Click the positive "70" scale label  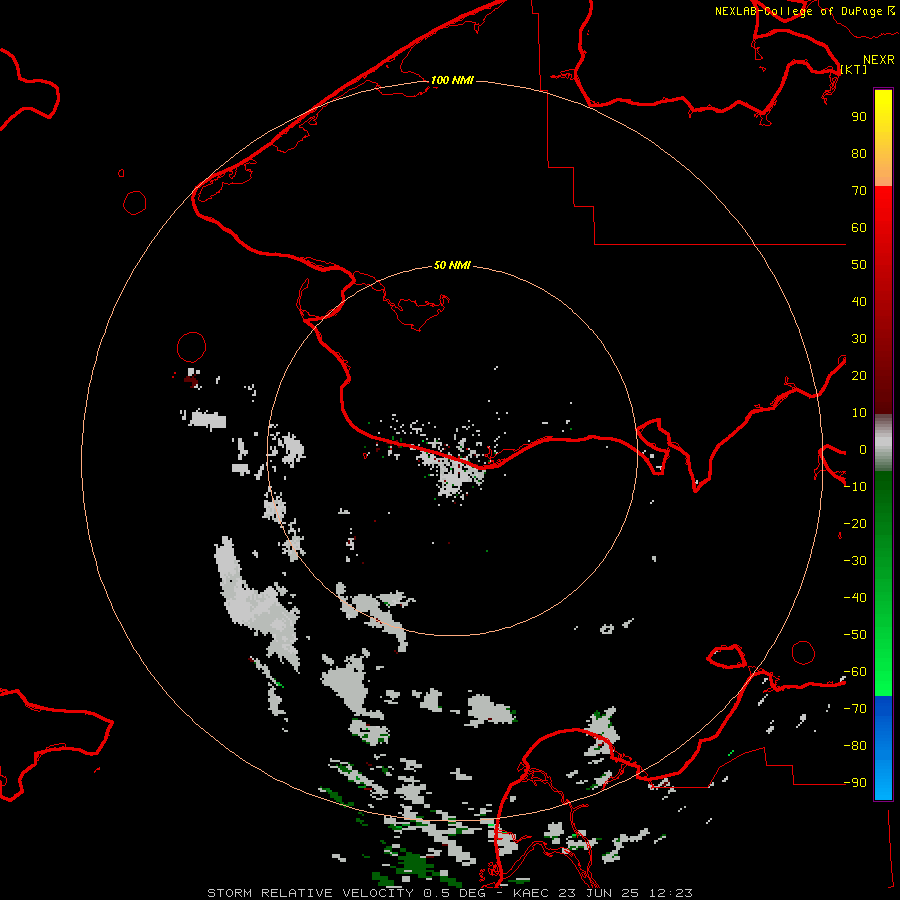click(x=859, y=191)
